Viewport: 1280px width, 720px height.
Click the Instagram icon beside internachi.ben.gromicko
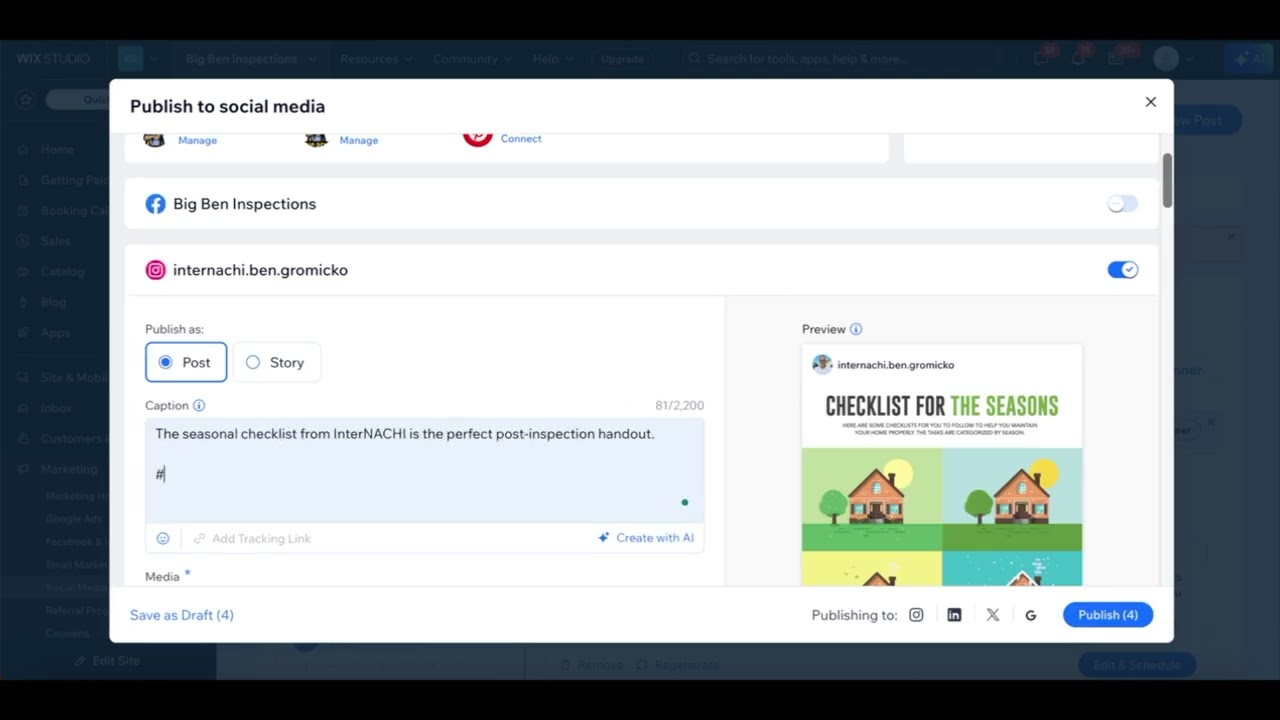click(x=155, y=270)
